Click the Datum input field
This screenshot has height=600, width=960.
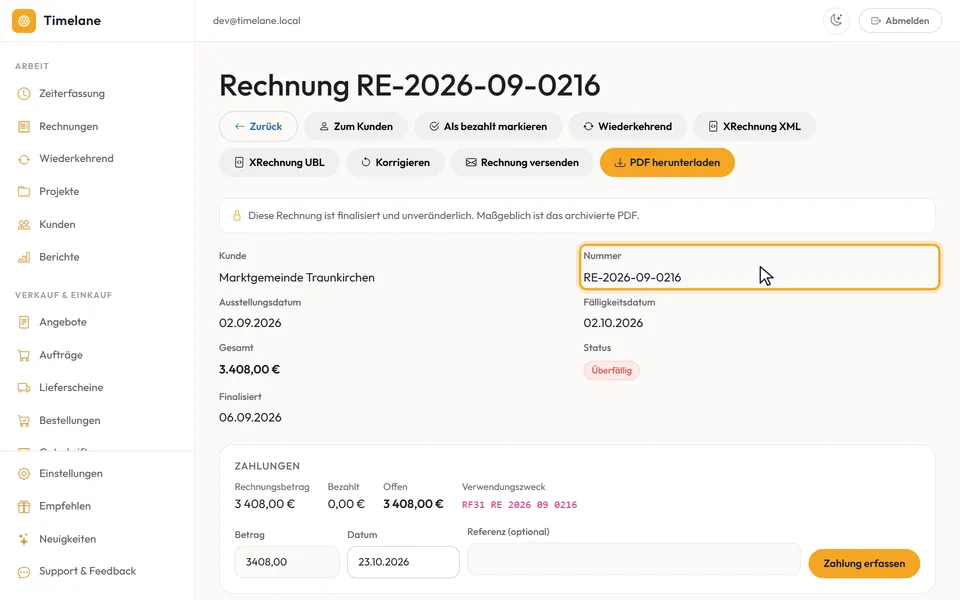point(403,562)
